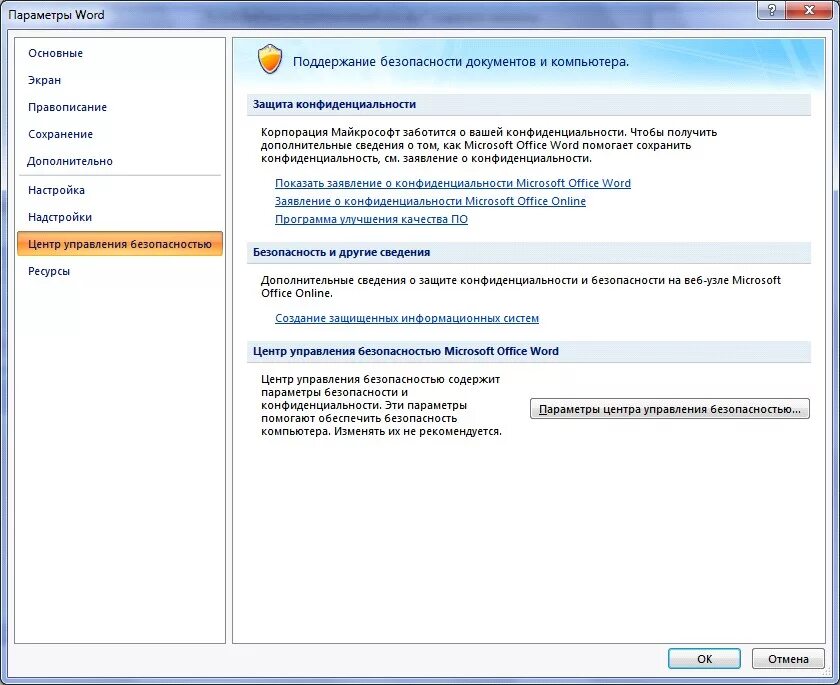Click the help question mark button
The image size is (840, 685).
pos(772,10)
